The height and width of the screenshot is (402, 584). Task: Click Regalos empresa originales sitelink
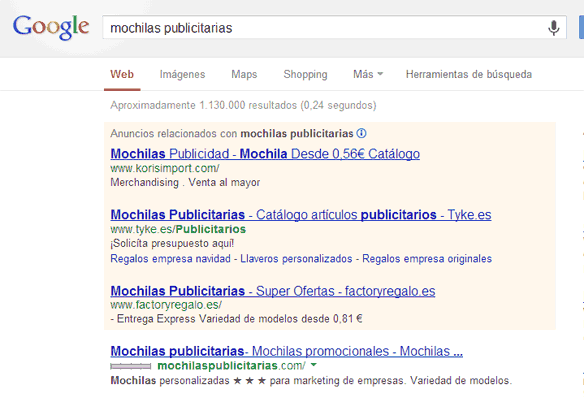427,259
